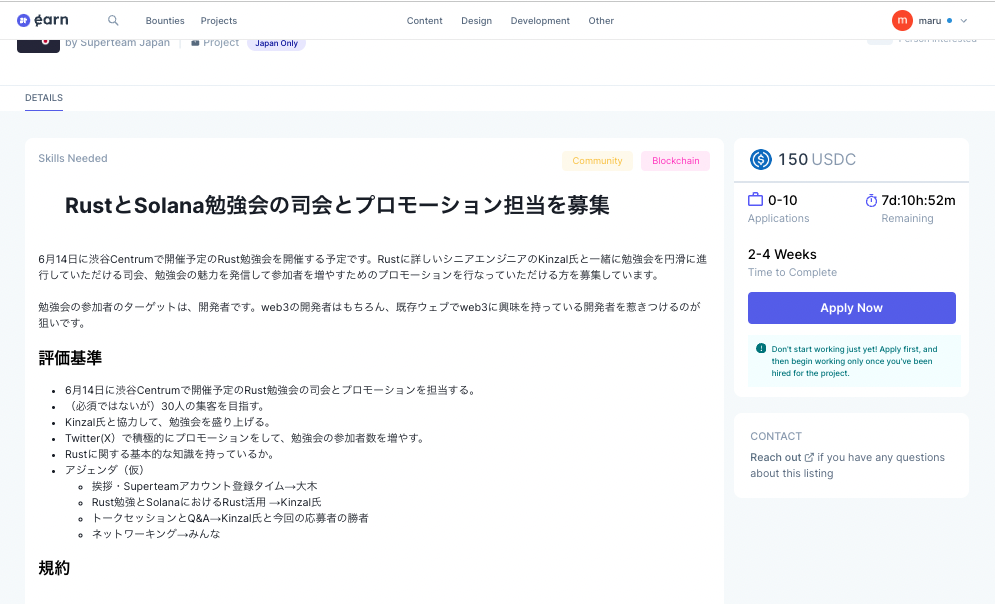Switch to the DETAILS tab

pos(44,98)
